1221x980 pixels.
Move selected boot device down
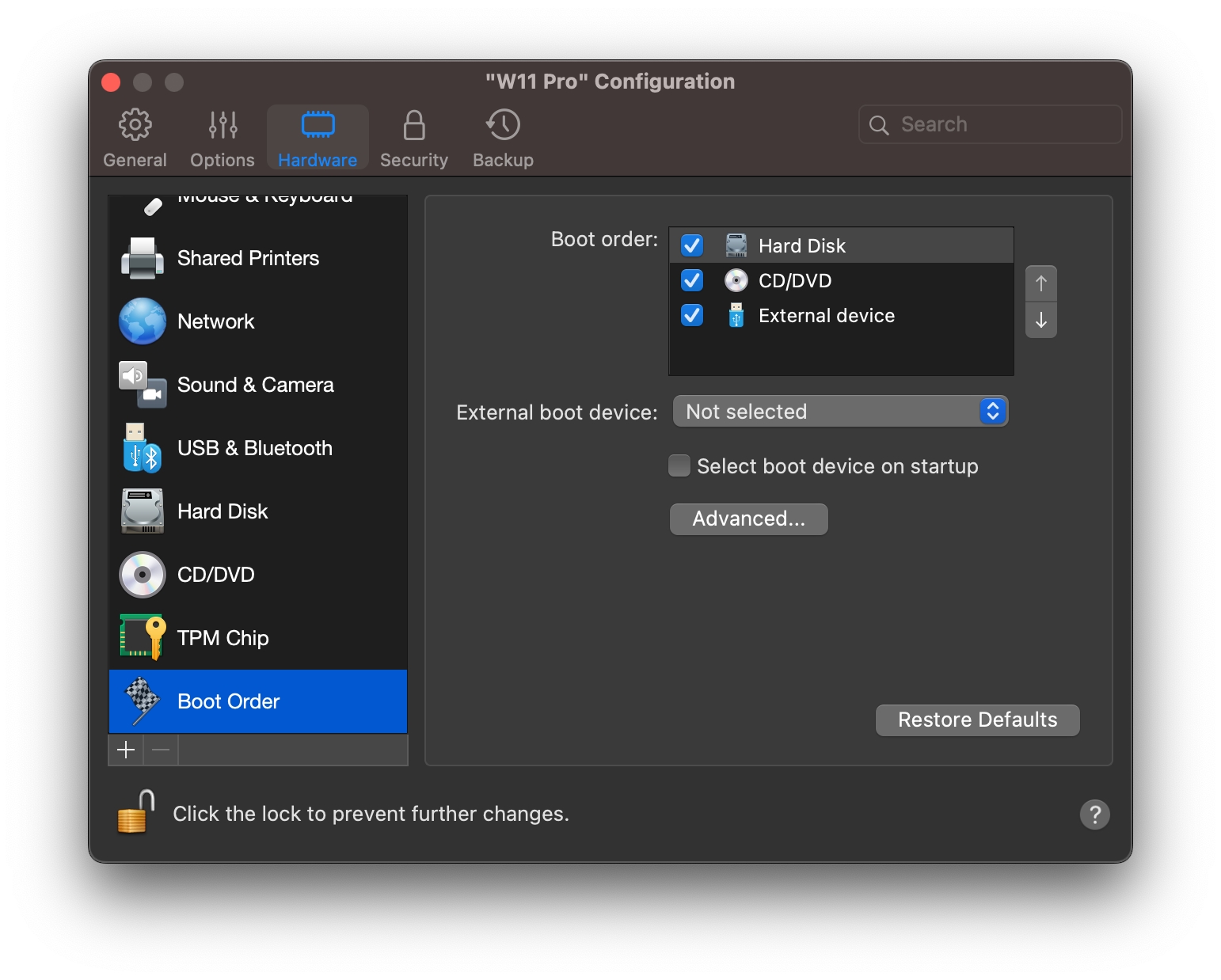(1040, 321)
